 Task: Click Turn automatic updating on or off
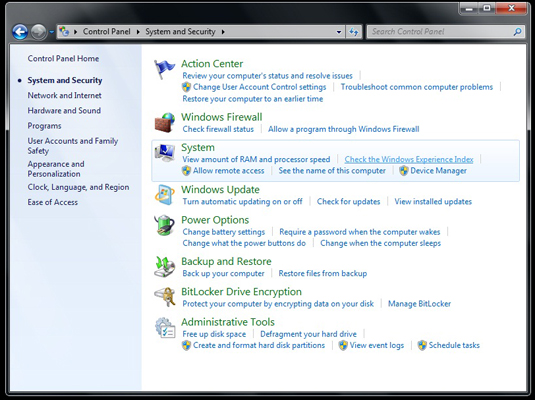pos(242,201)
